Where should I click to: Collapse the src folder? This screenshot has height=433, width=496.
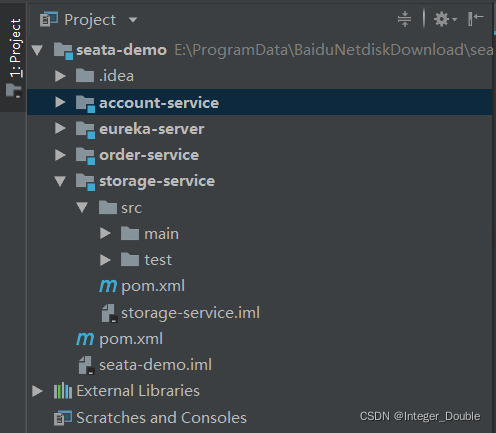click(82, 207)
